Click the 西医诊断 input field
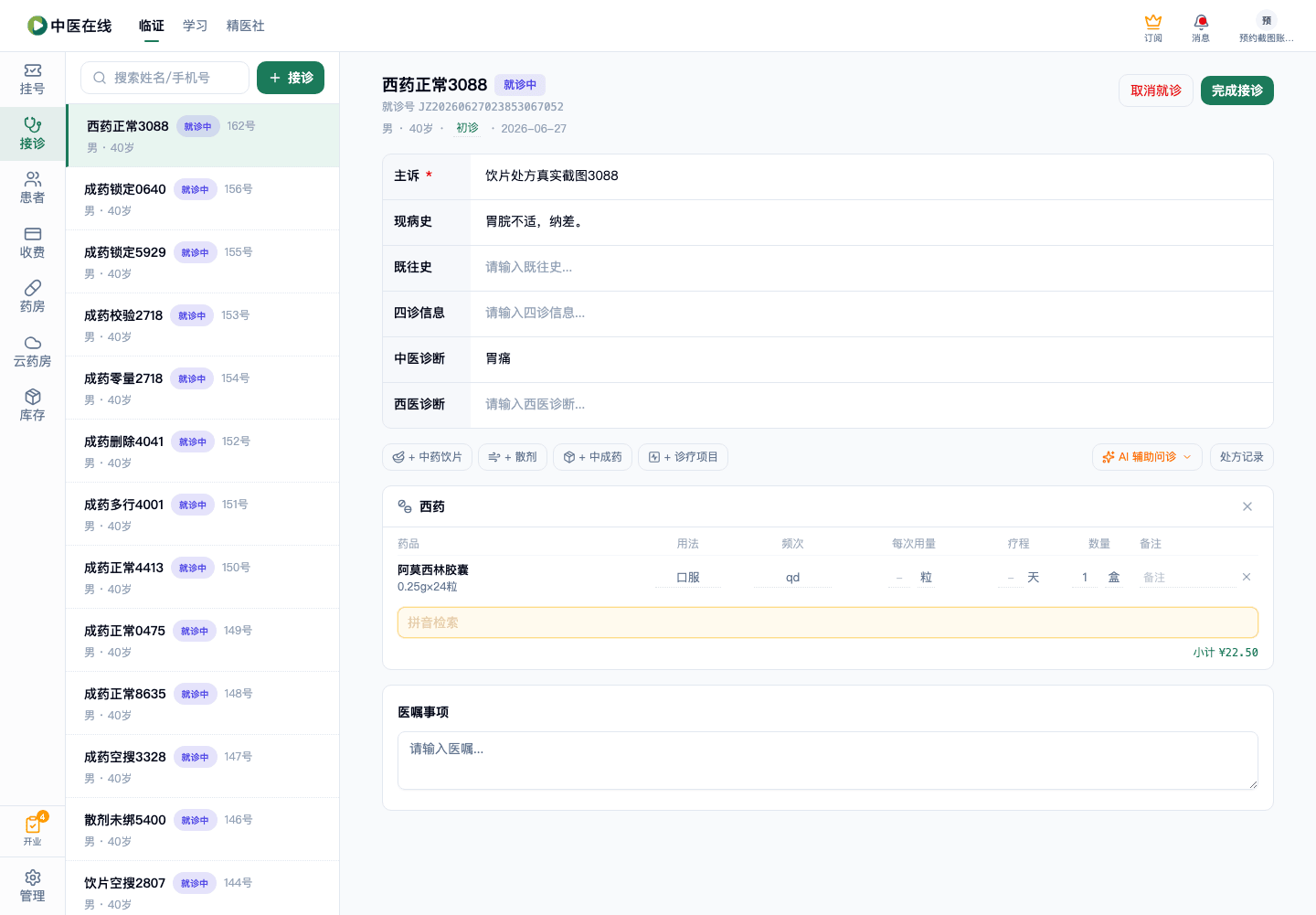 [x=872, y=405]
